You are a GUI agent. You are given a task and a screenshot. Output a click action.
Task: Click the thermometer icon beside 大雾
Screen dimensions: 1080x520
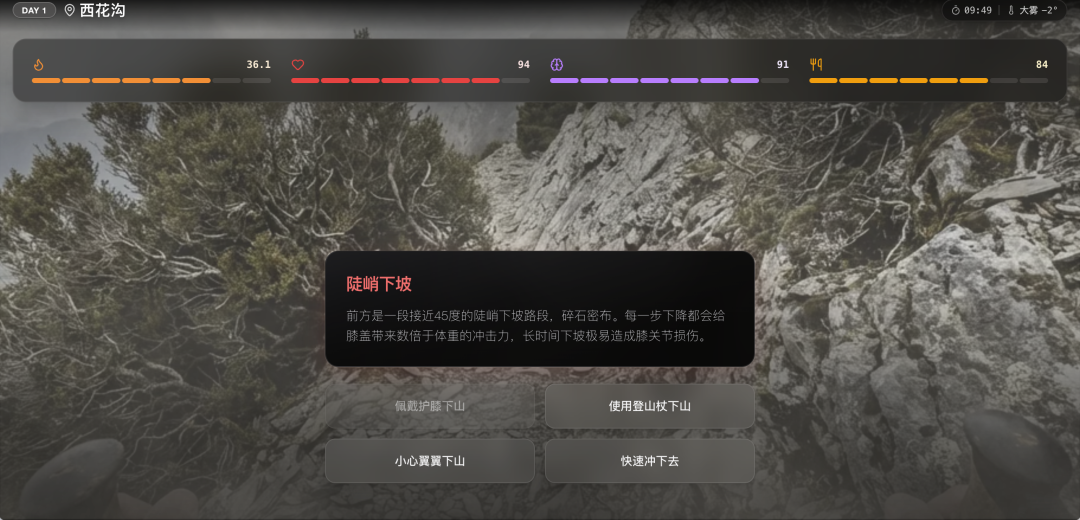(x=1011, y=10)
